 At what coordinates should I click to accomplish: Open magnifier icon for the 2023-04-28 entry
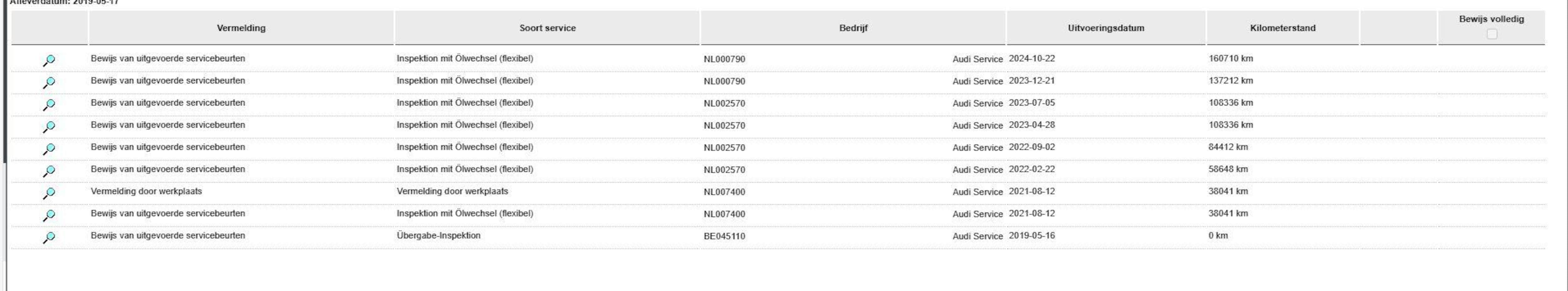[x=49, y=127]
